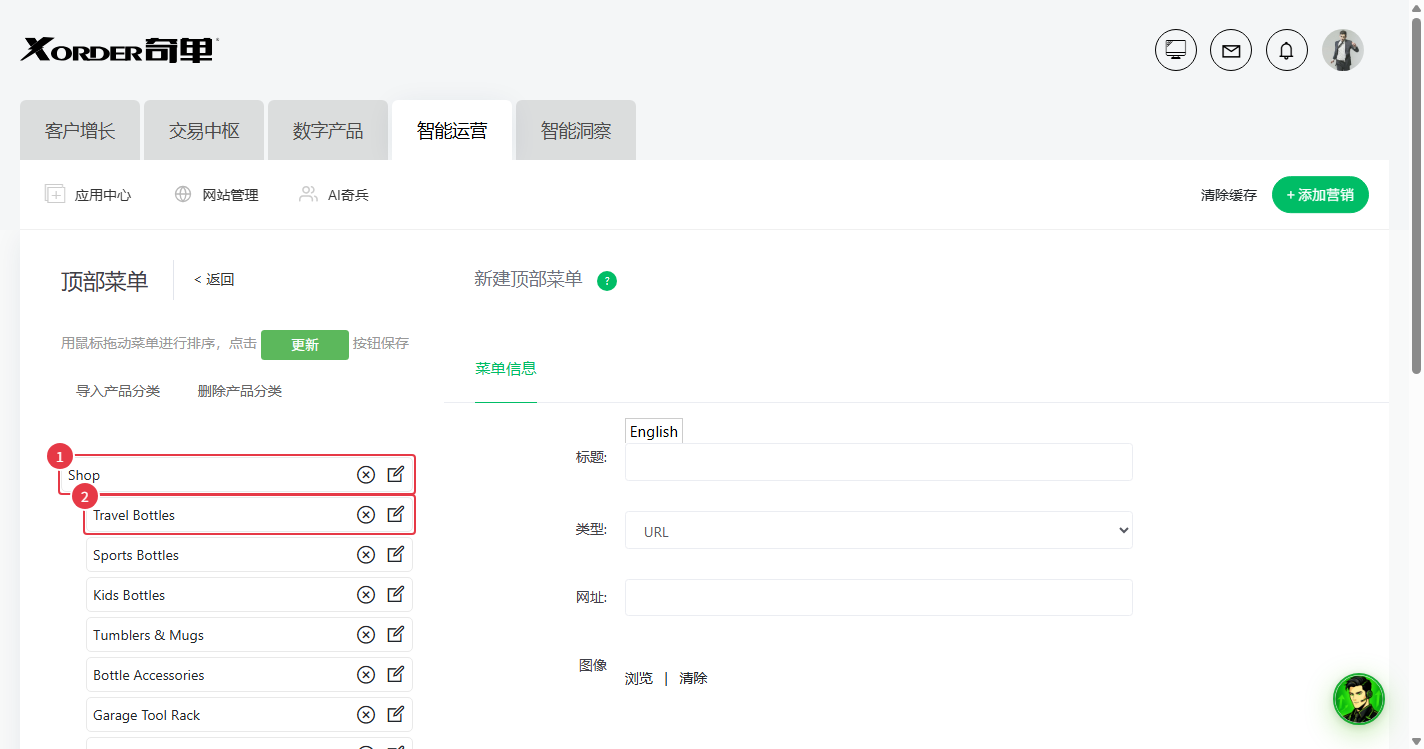Open 应用中心 app center
This screenshot has width=1424, height=749.
(88, 195)
